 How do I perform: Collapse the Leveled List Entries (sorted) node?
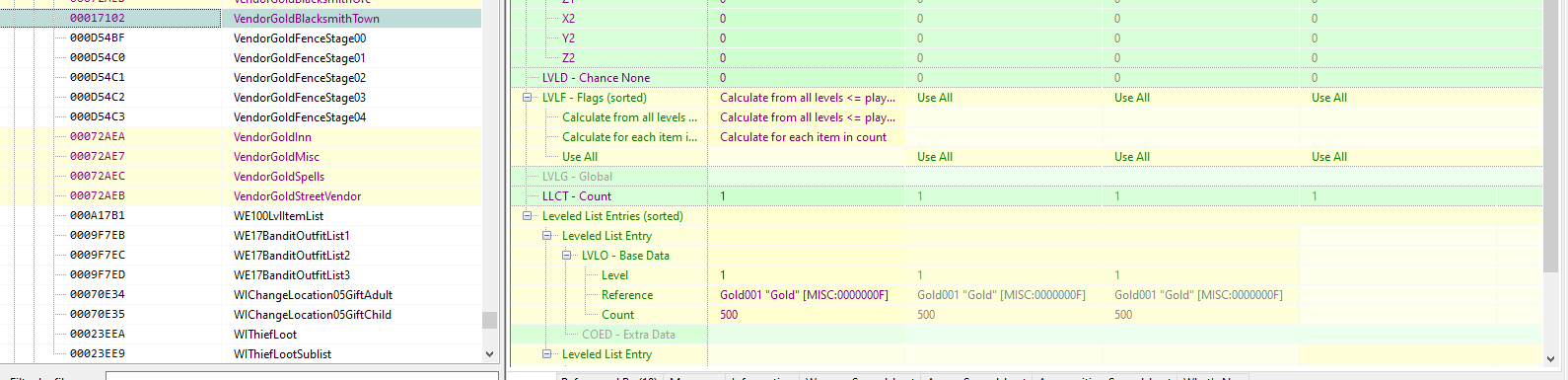tap(528, 216)
